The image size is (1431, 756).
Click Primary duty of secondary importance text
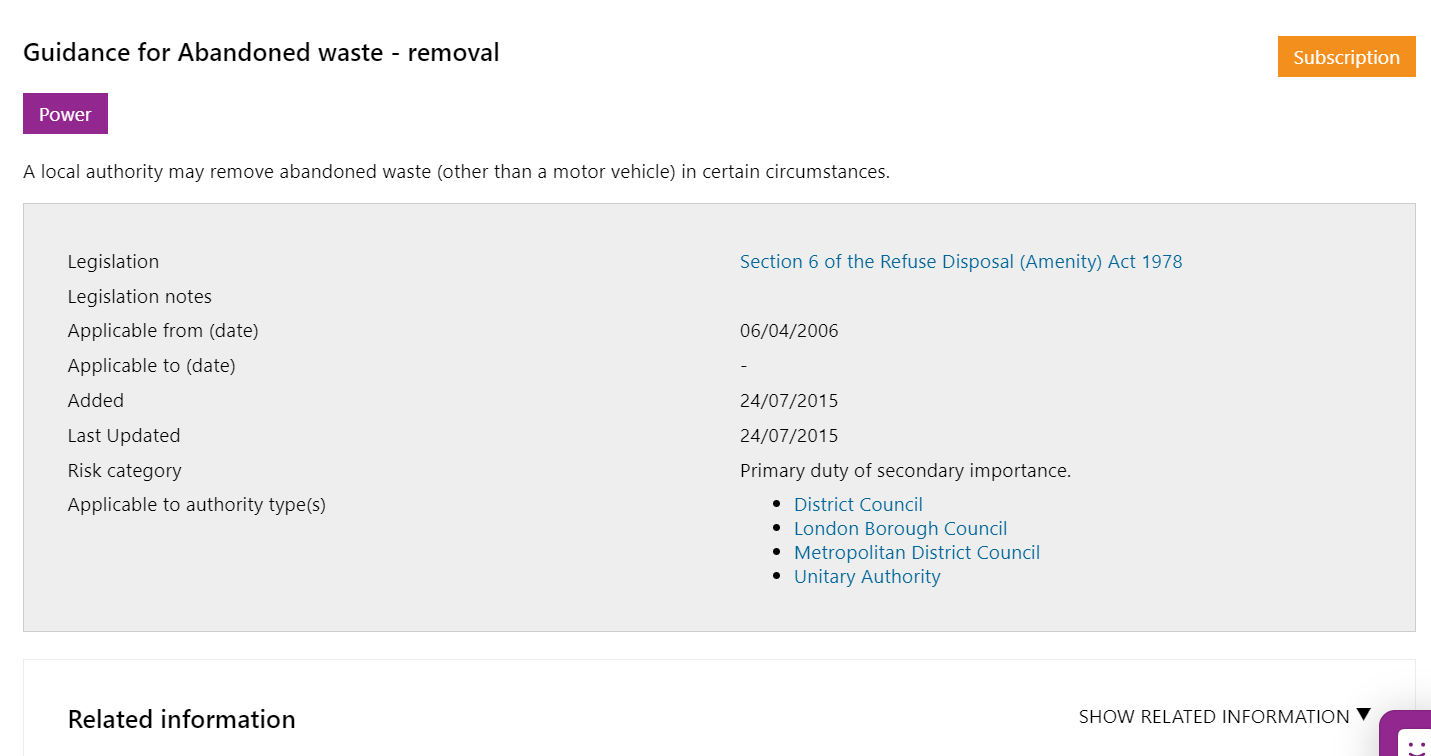tap(905, 471)
